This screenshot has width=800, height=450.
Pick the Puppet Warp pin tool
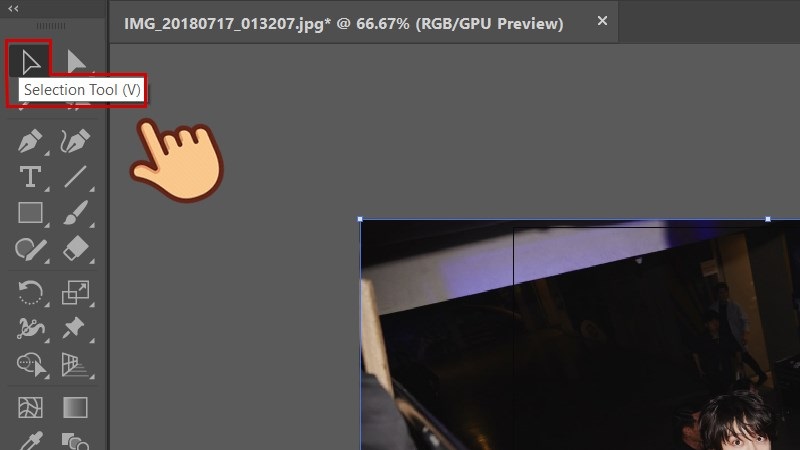pos(76,328)
